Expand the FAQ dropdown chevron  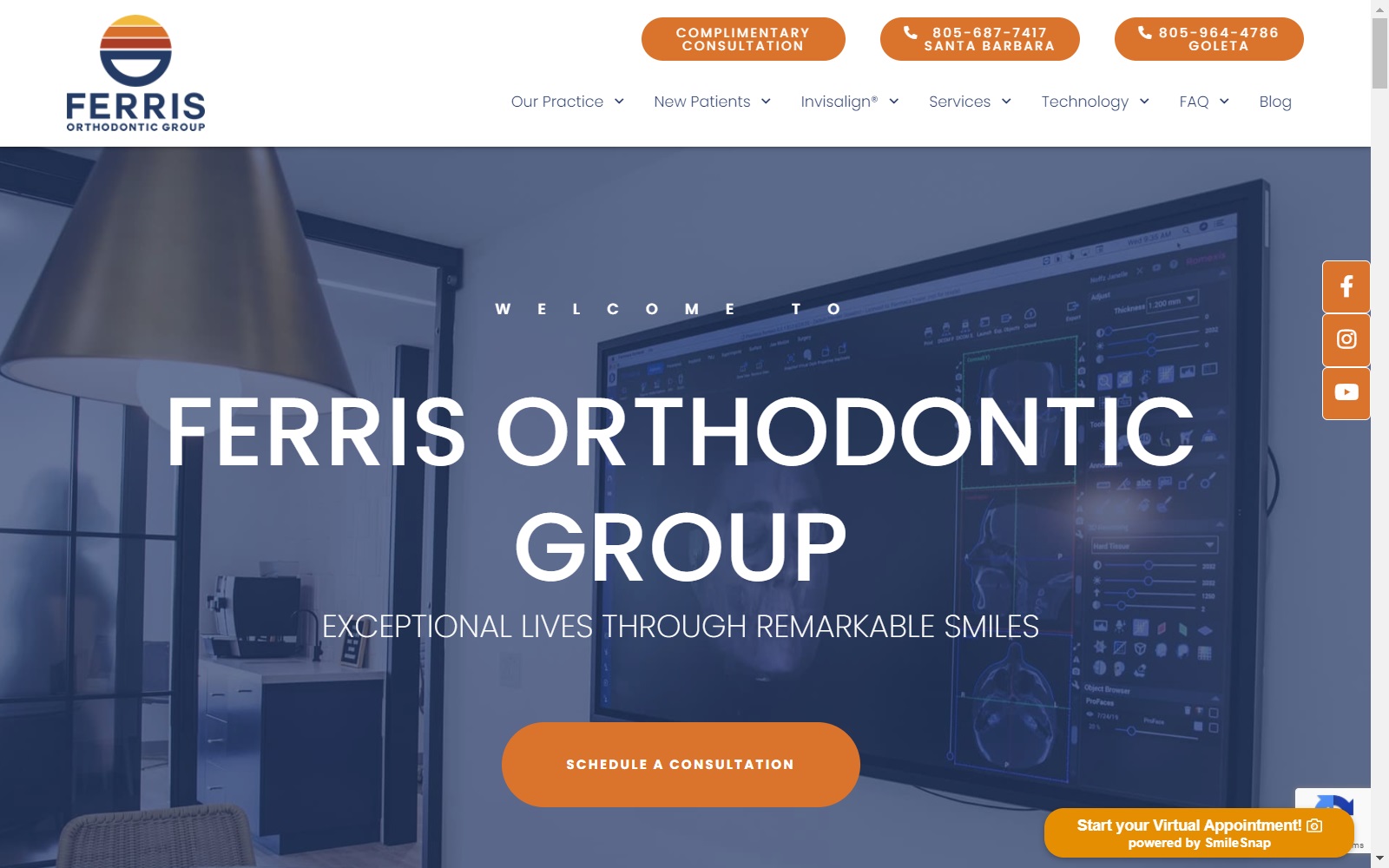1224,102
